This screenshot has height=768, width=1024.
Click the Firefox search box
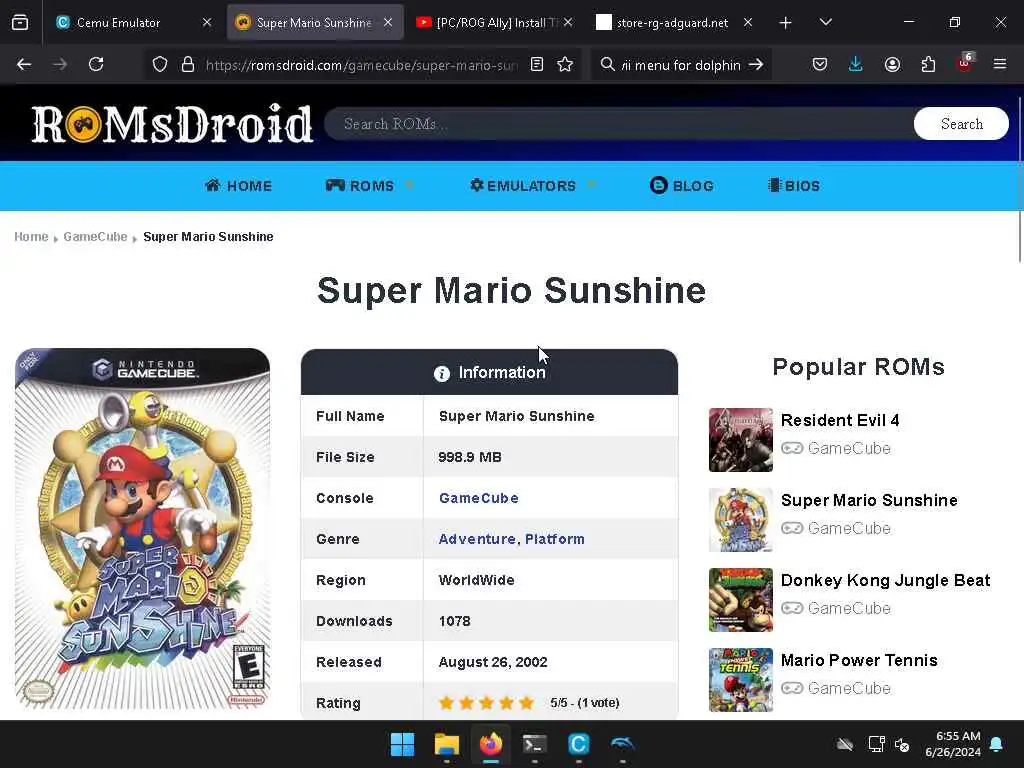tap(679, 65)
